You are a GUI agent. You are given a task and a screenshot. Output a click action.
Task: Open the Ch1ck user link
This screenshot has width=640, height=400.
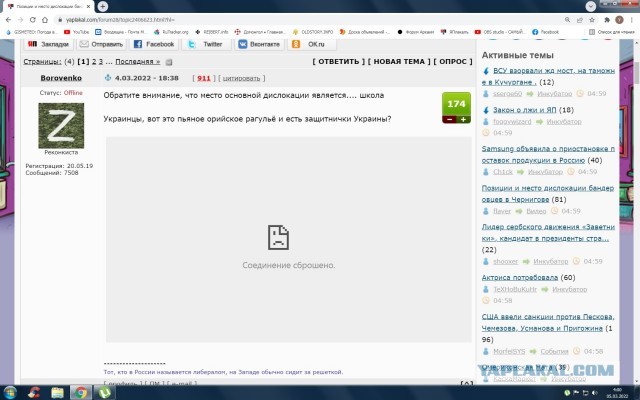[x=503, y=172]
